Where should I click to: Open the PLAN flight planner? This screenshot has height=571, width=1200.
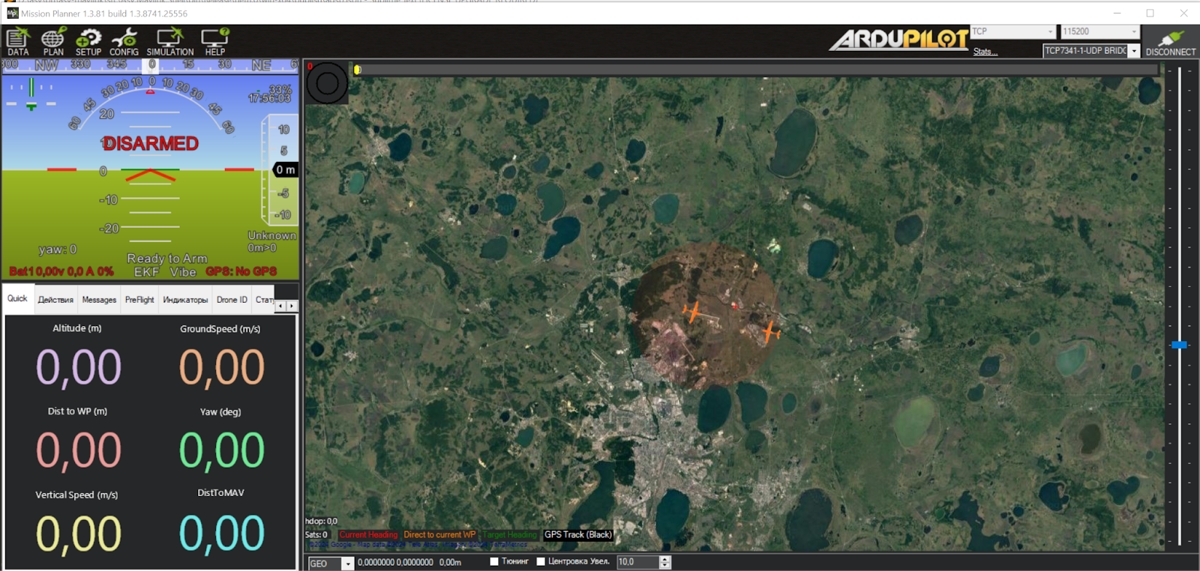(53, 42)
